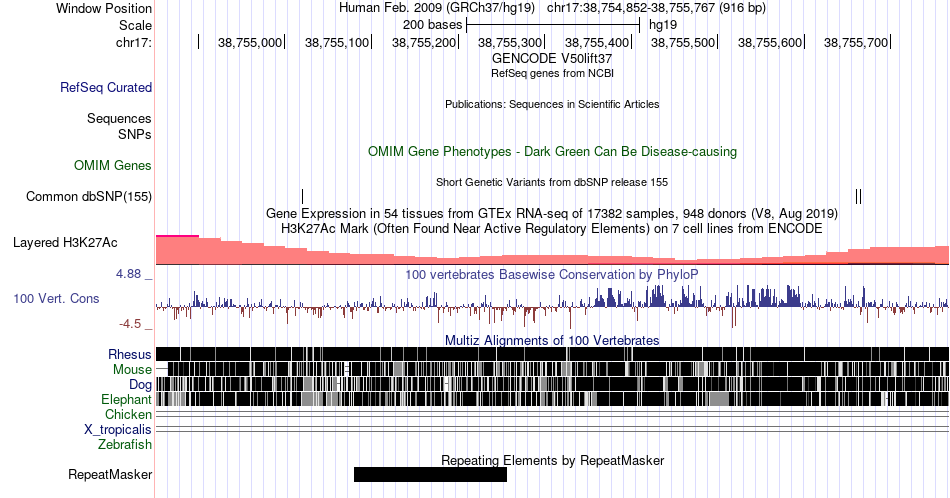Image resolution: width=950 pixels, height=498 pixels.
Task: Click Short Genetic Variants from dbSNP title
Action: click(x=552, y=182)
